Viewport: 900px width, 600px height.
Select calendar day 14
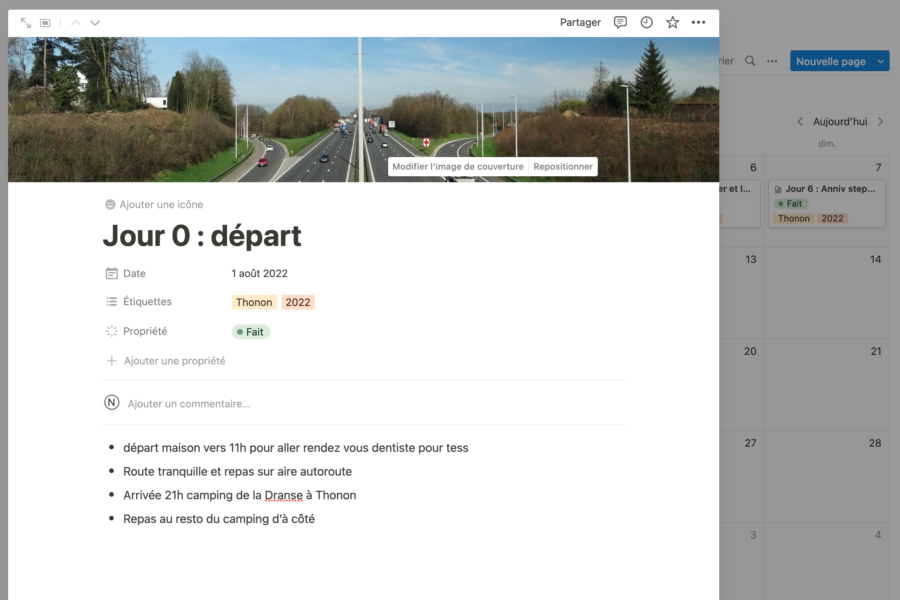[x=875, y=260]
